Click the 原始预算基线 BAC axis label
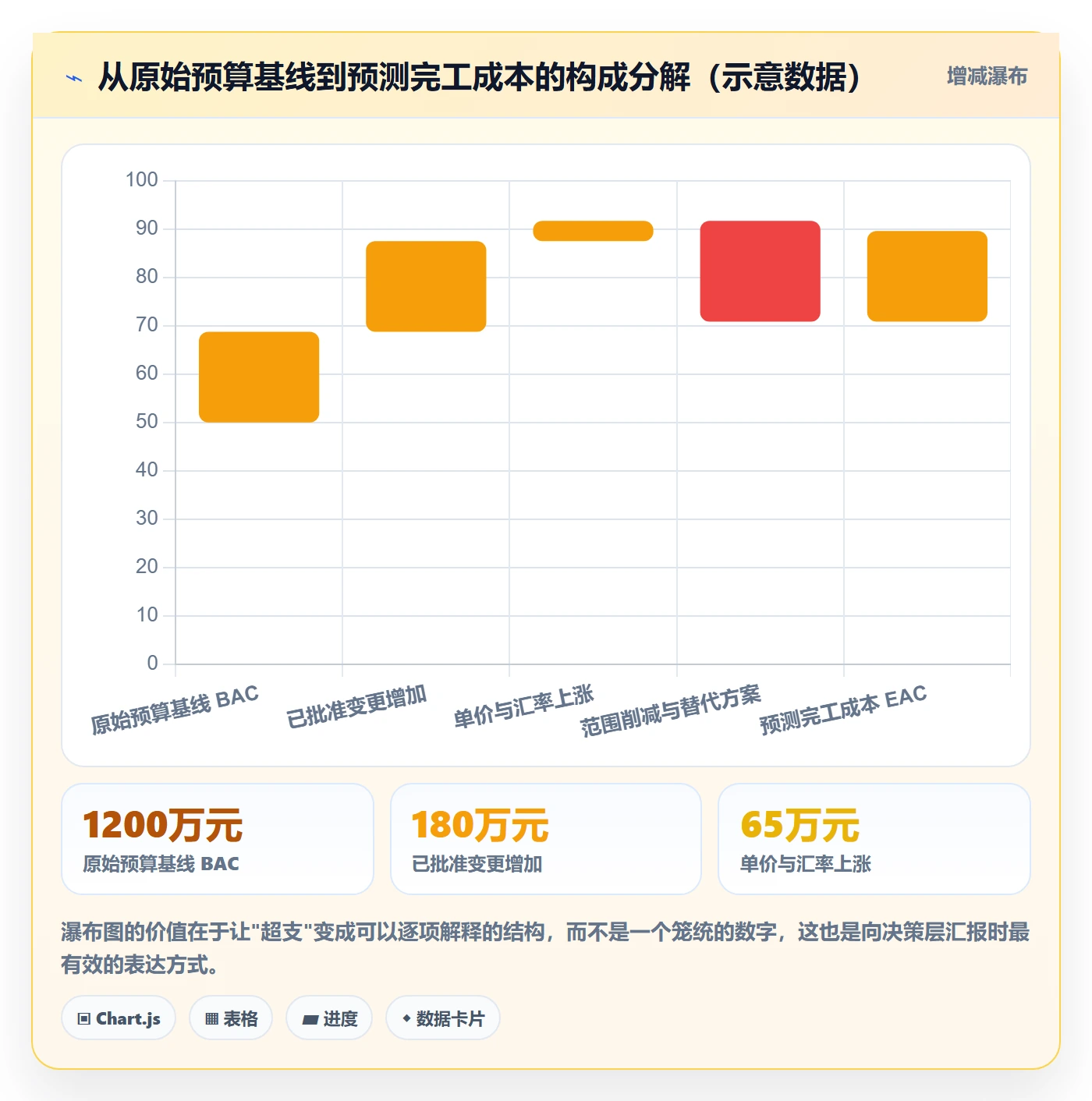 pos(175,710)
